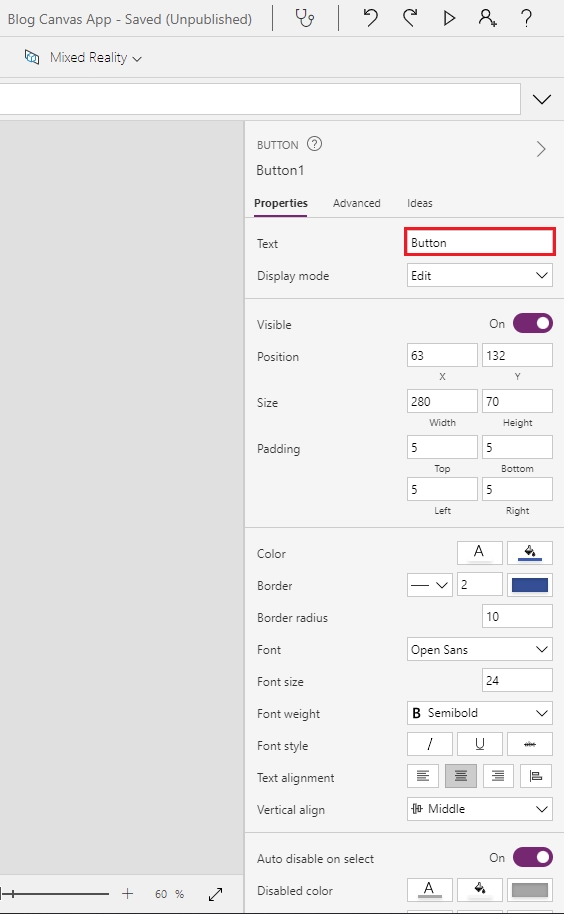This screenshot has height=914, width=564.
Task: Click the fit-to-window expand icon
Action: coord(216,894)
